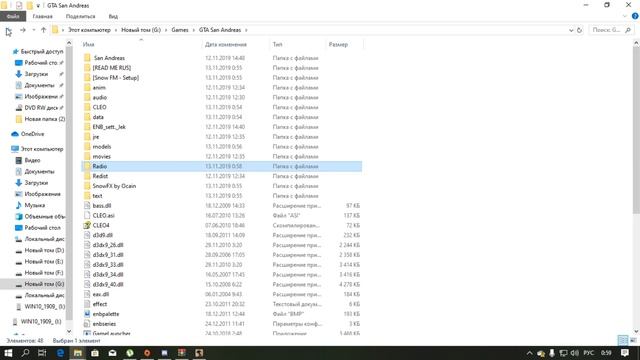Open the Вид ribbon tab

pos(113,16)
